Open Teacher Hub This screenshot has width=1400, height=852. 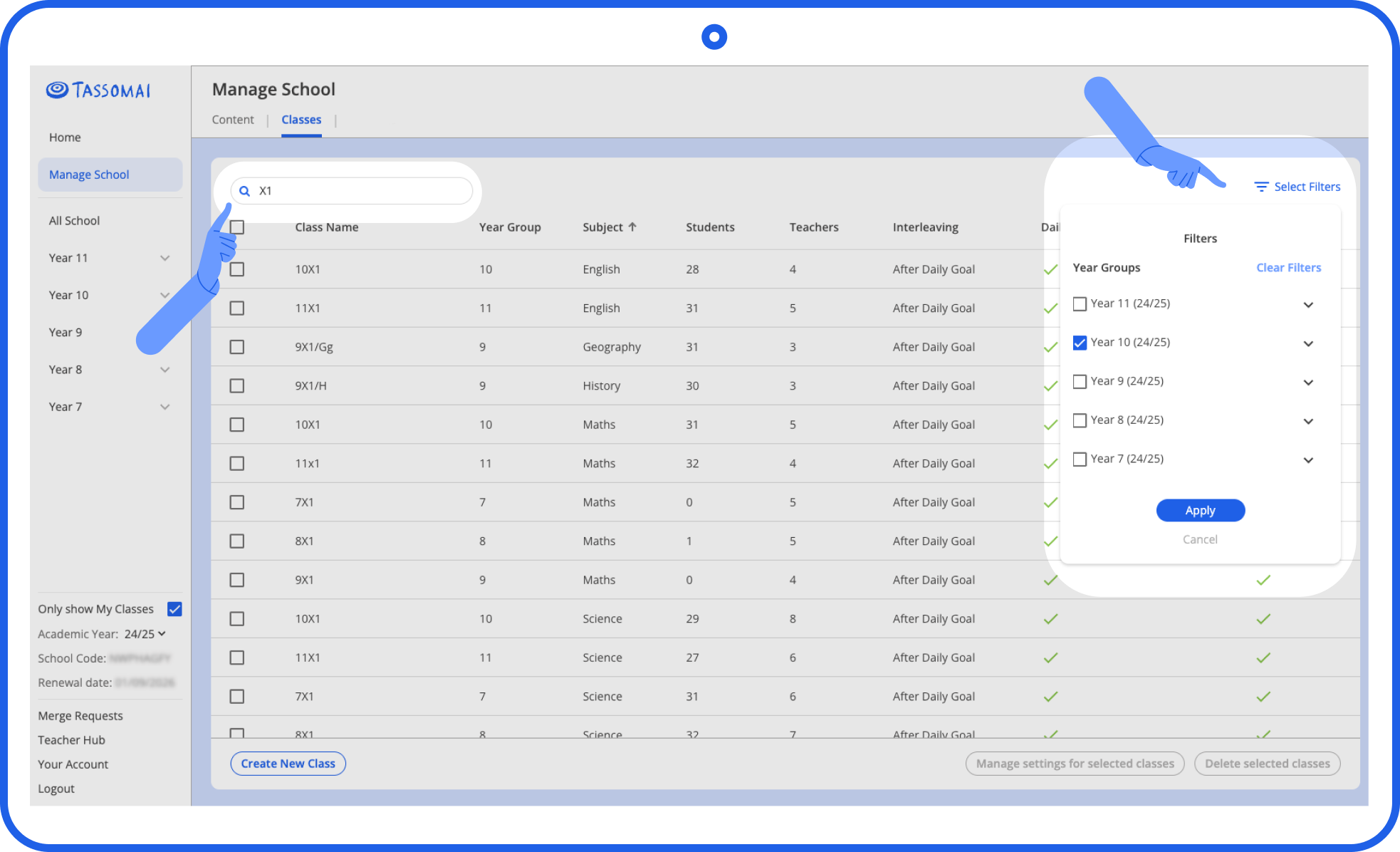click(71, 740)
